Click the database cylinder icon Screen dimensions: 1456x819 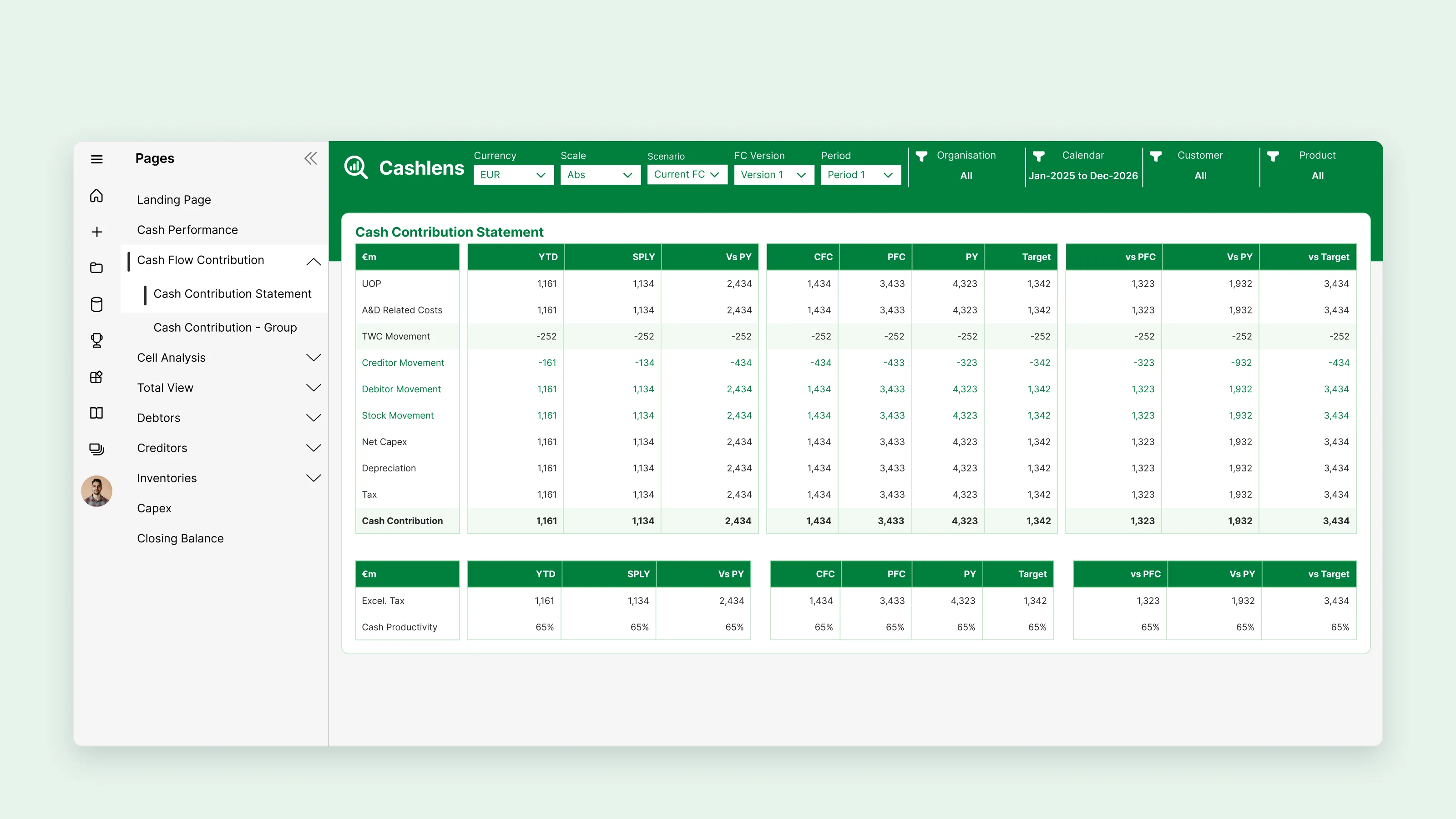[x=96, y=304]
